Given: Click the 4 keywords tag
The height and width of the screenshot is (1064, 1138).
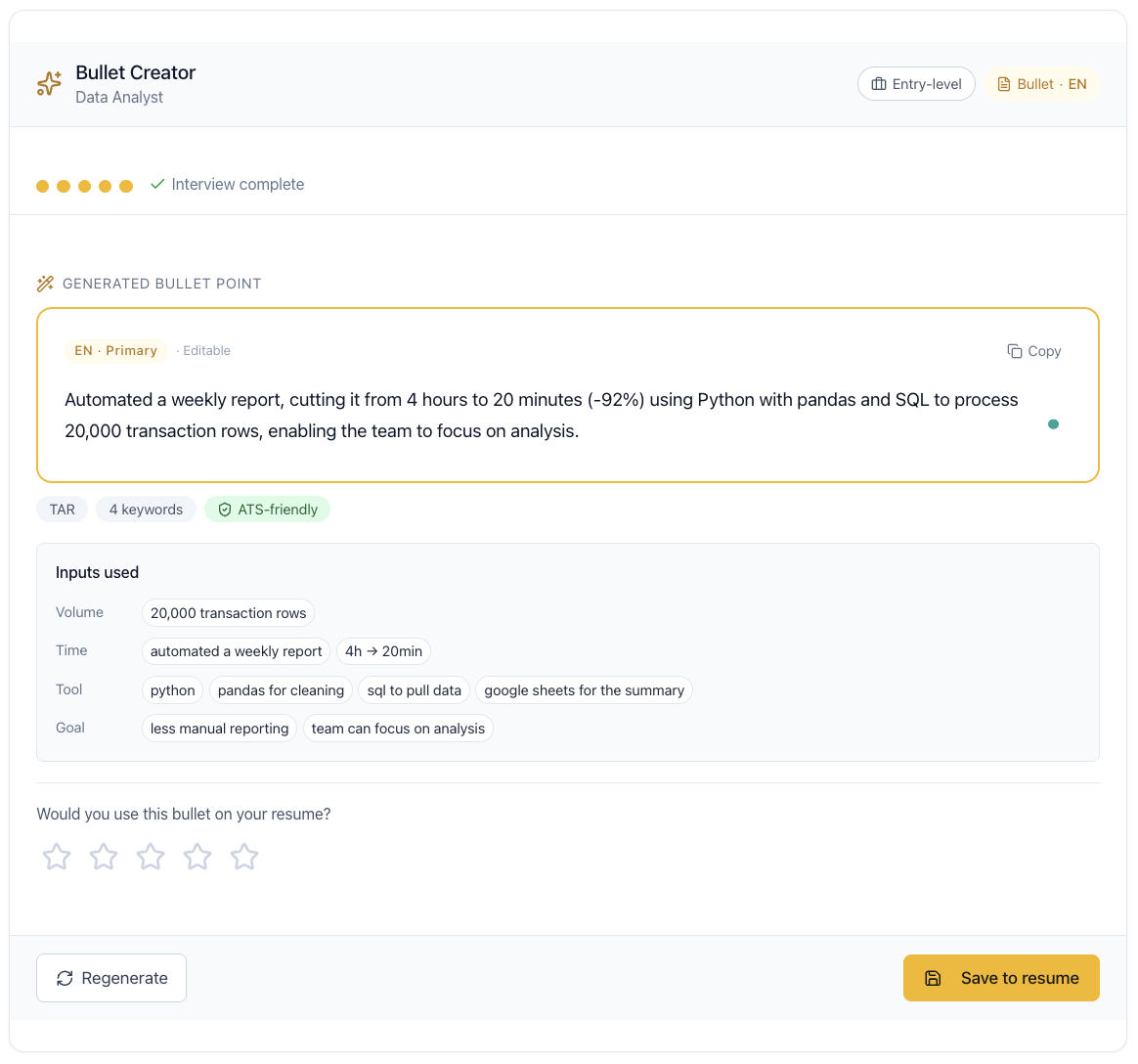Looking at the screenshot, I should click(x=146, y=510).
